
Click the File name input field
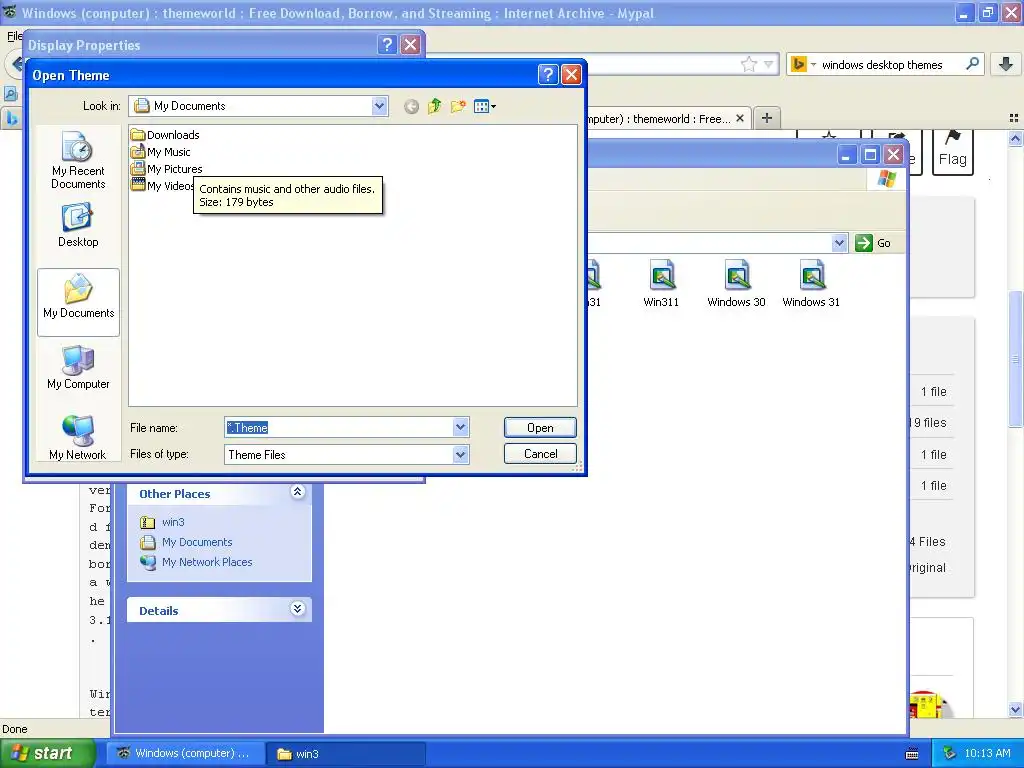pos(339,428)
